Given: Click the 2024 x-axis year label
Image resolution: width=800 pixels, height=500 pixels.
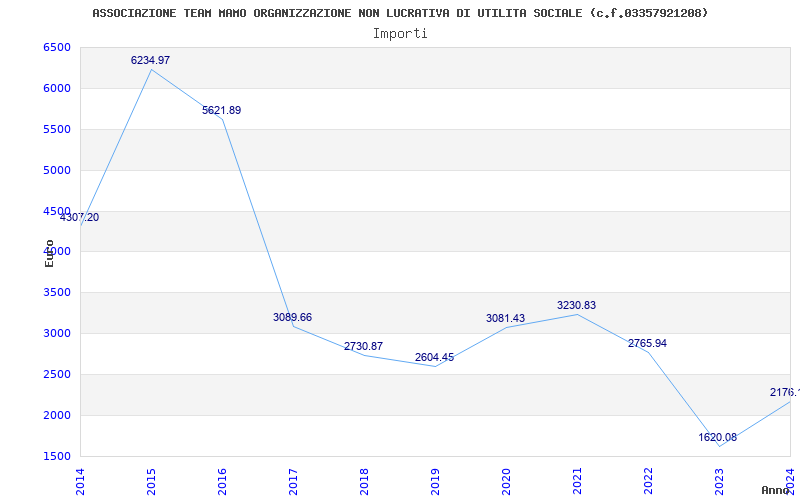Looking at the screenshot, I should click(x=790, y=480).
